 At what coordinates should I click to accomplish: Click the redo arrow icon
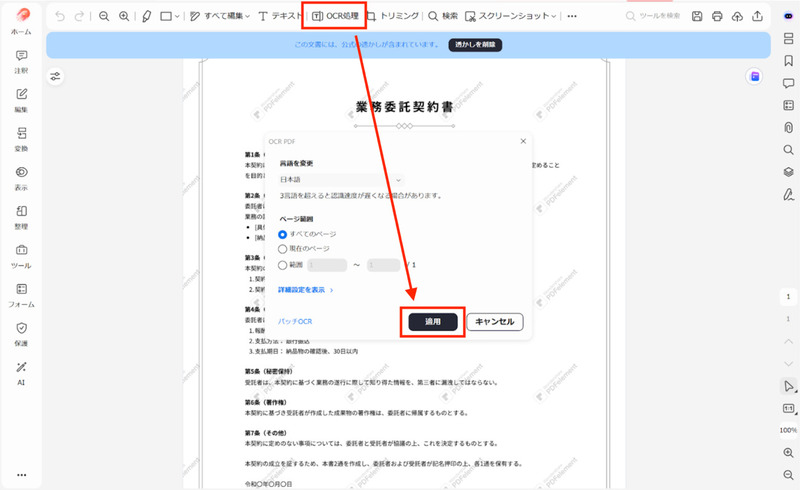point(79,16)
